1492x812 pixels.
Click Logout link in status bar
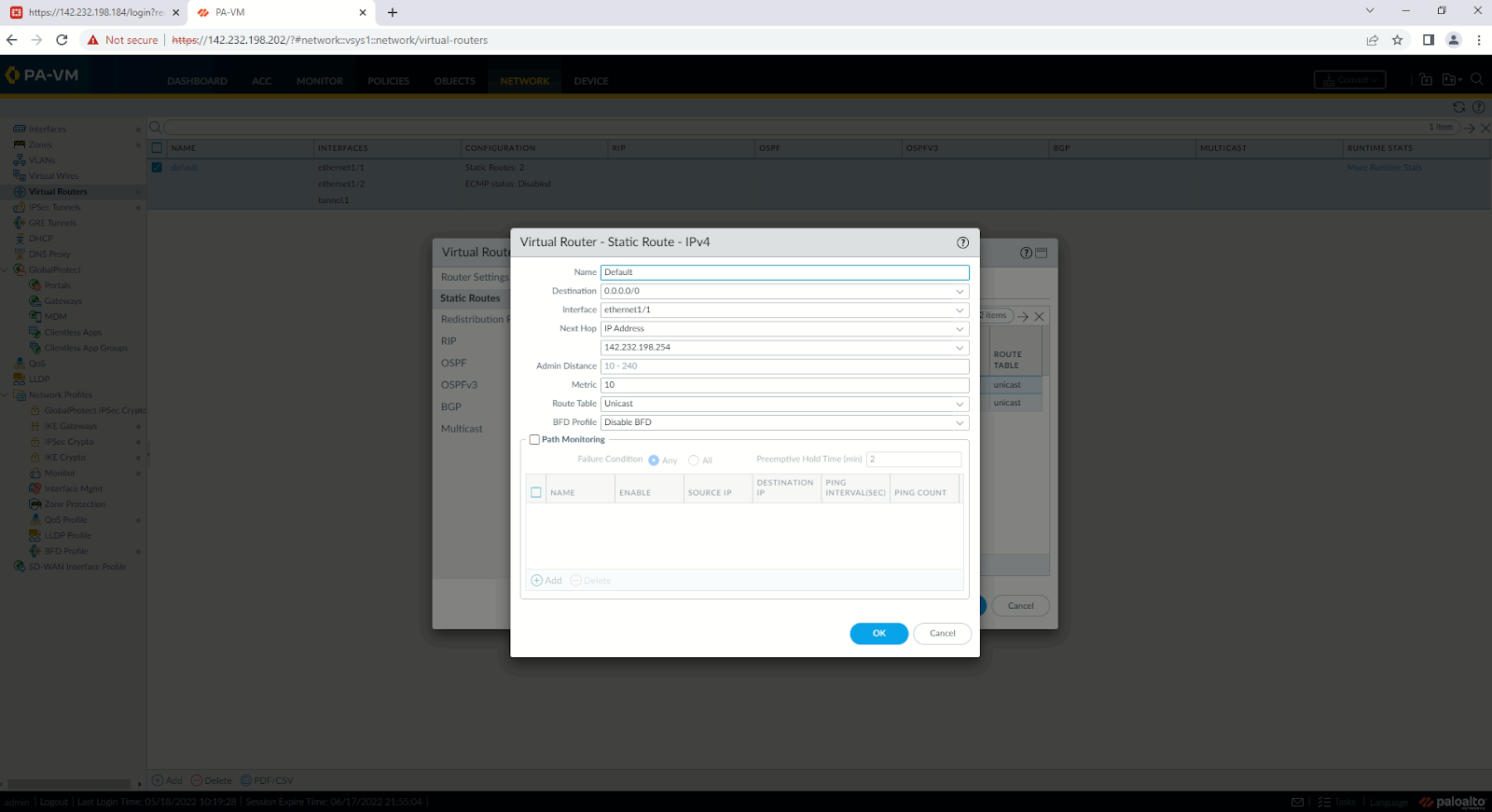point(54,802)
